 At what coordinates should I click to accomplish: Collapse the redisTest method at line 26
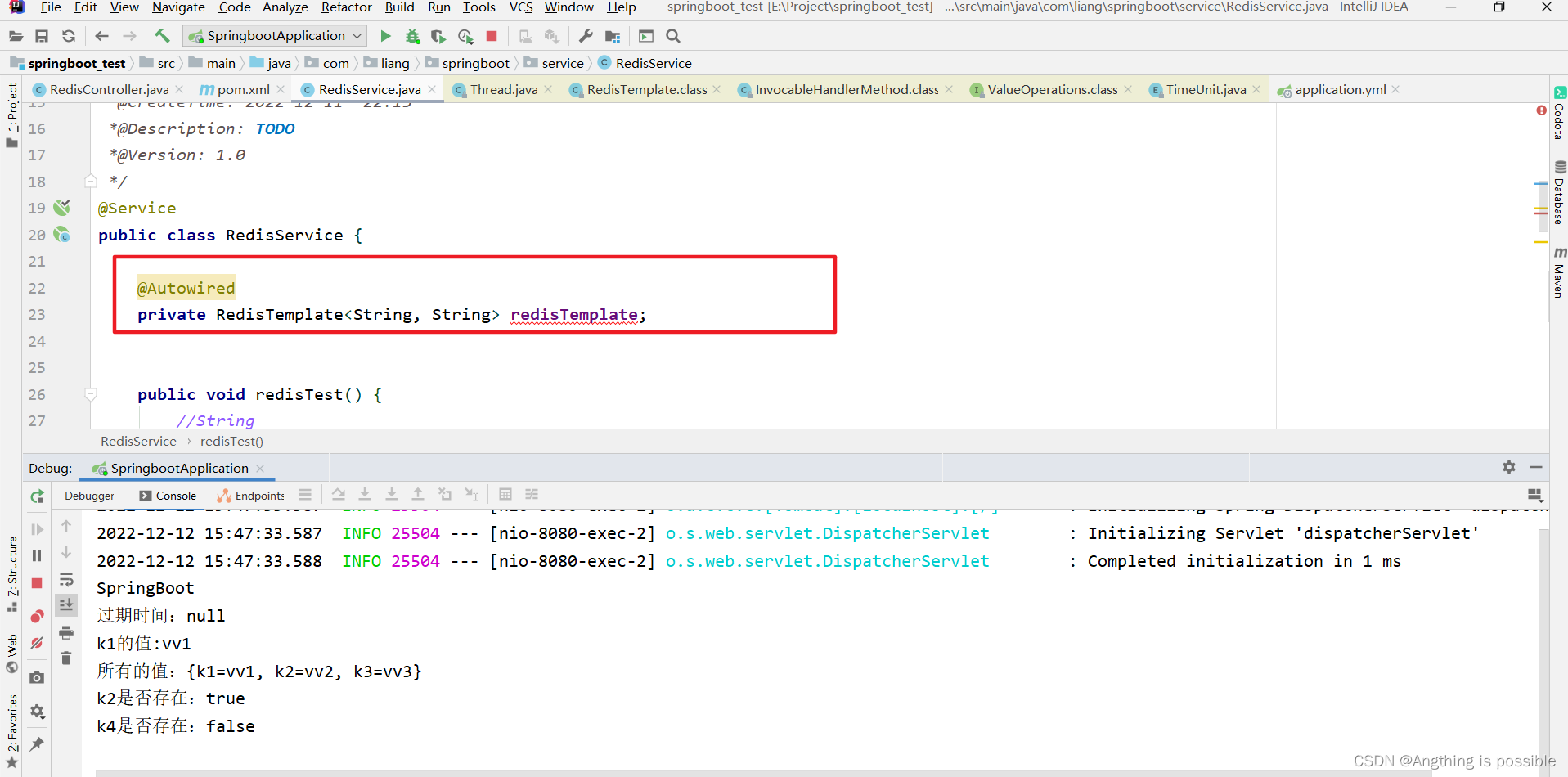90,394
